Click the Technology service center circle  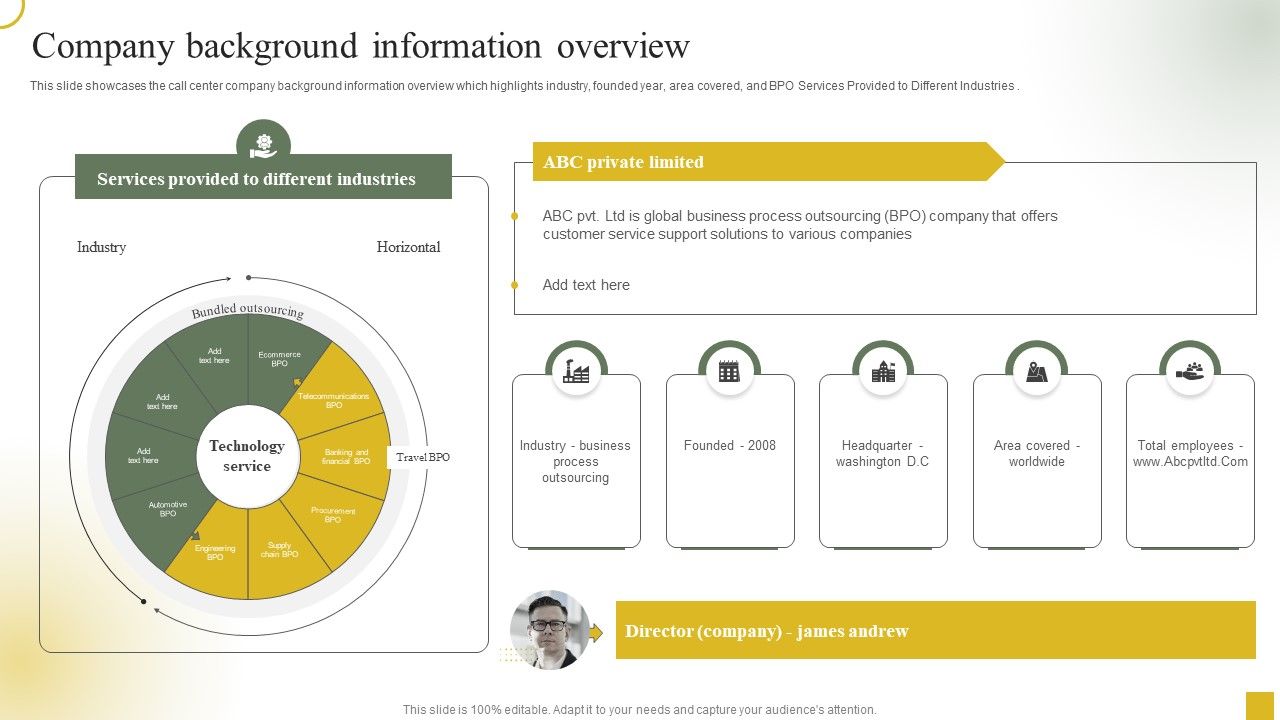point(247,456)
